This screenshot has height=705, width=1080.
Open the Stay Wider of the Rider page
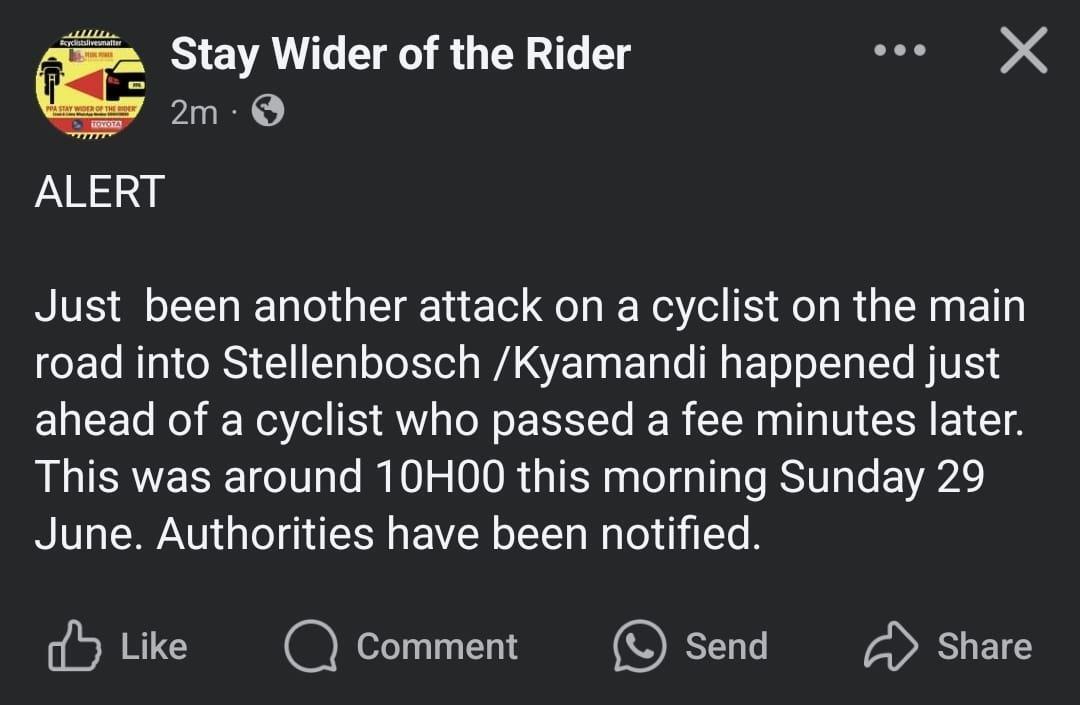tap(400, 54)
